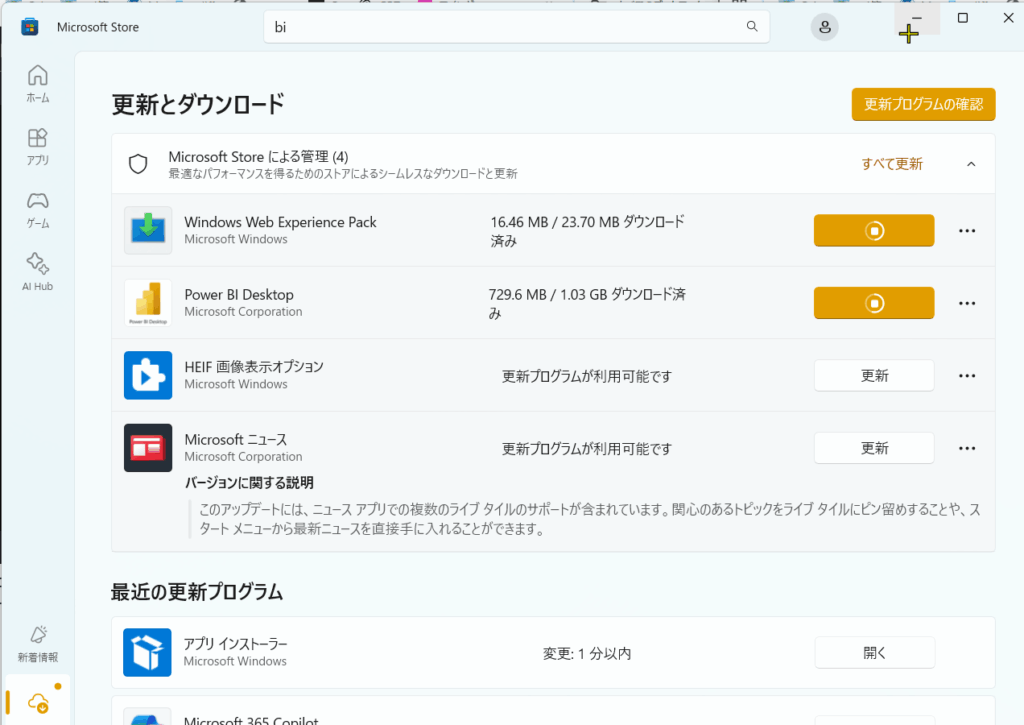Open more options for Power BI Desktop
The width and height of the screenshot is (1024, 725).
point(967,303)
